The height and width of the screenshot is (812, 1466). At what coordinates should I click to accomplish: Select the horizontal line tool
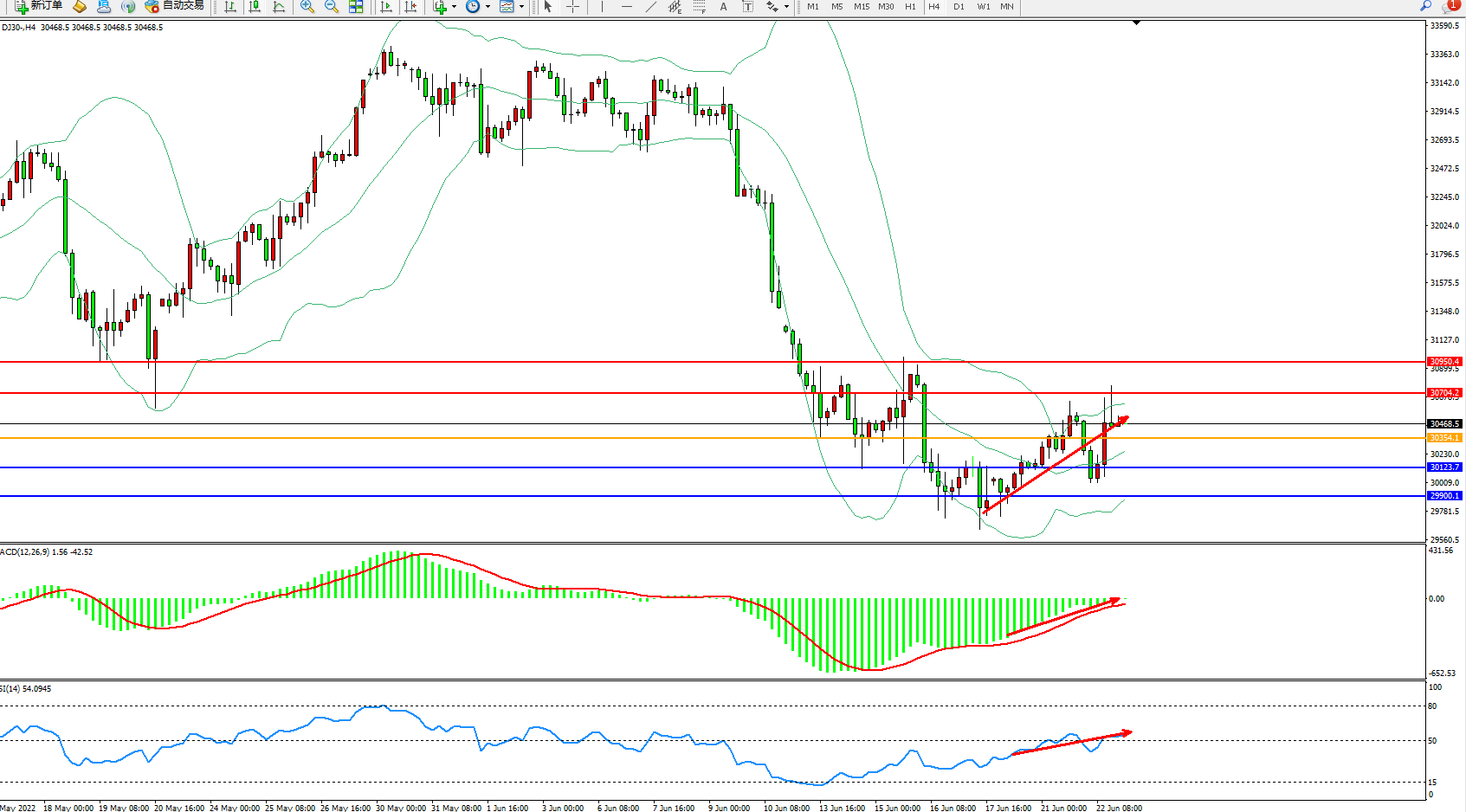[x=626, y=7]
